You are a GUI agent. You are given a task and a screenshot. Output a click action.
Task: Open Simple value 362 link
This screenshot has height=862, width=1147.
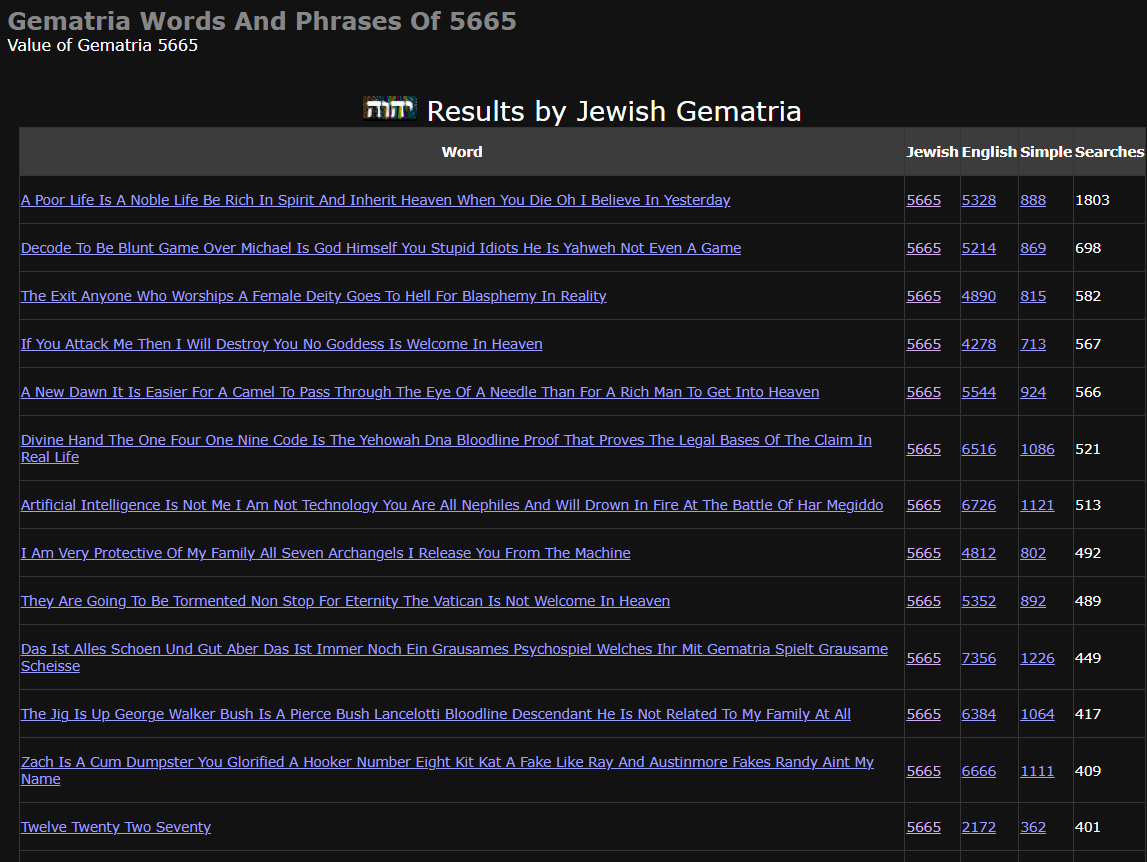coord(1033,827)
